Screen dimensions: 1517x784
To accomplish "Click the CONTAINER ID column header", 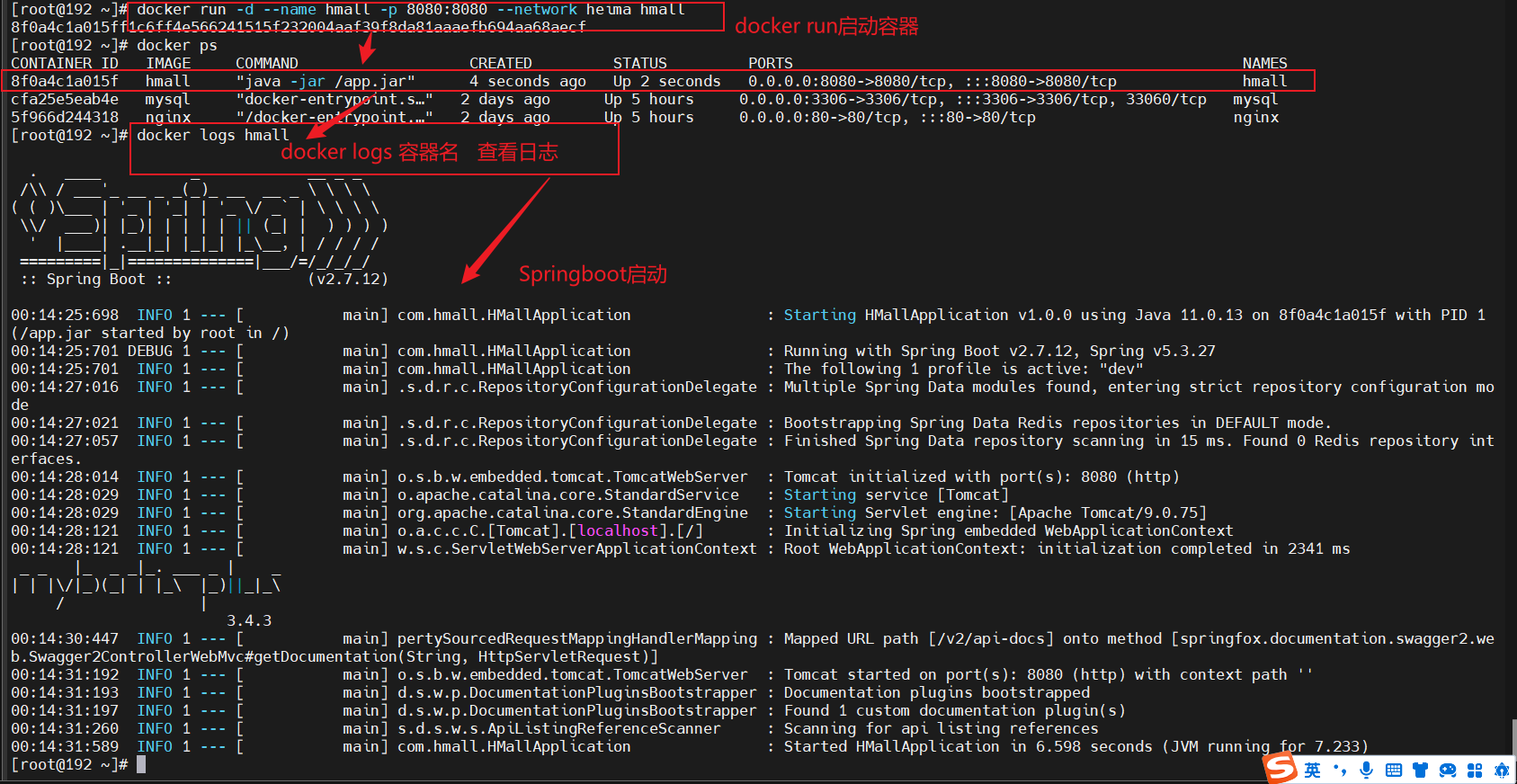I will 65,63.
